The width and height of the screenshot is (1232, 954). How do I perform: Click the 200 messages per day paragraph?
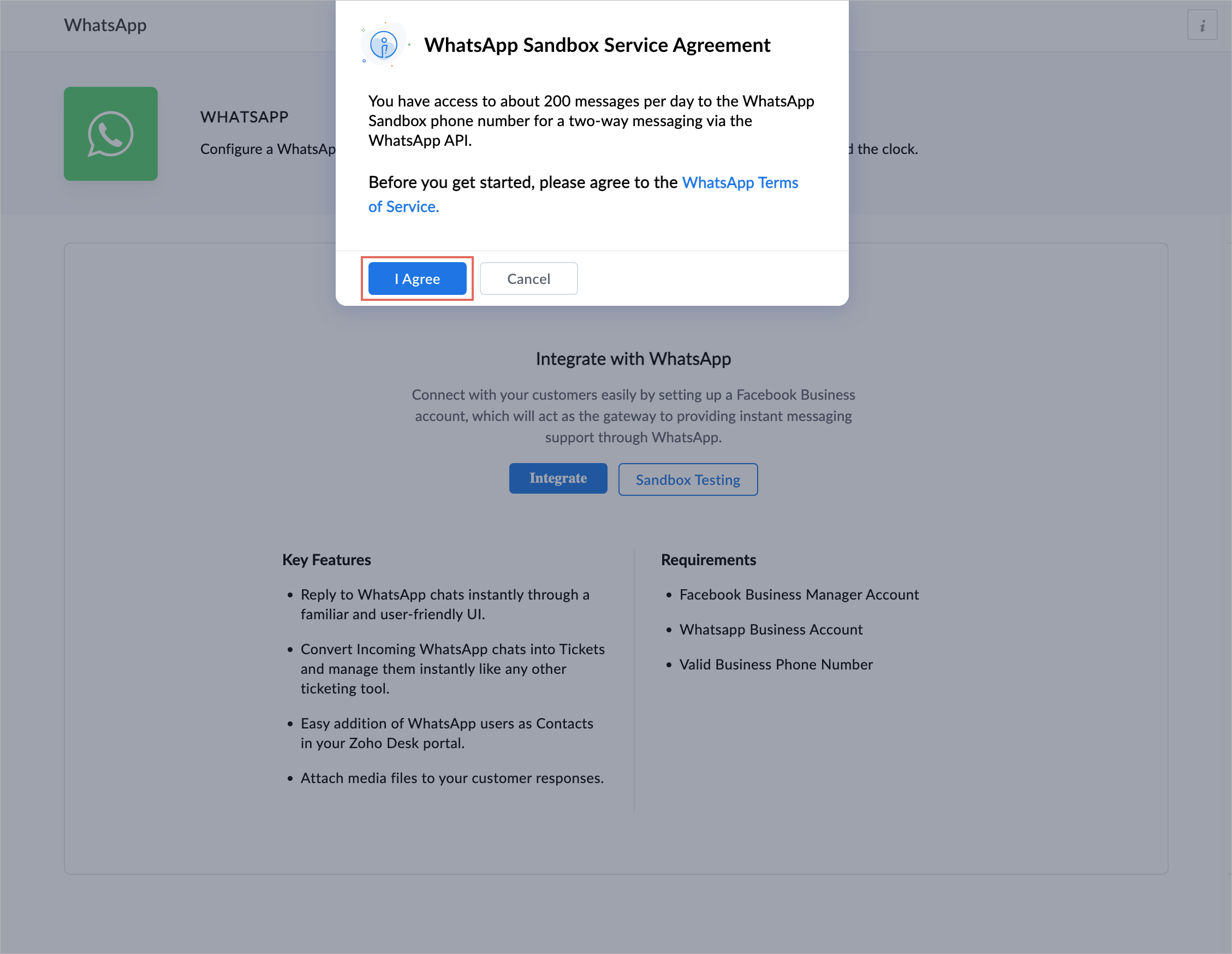[x=591, y=121]
